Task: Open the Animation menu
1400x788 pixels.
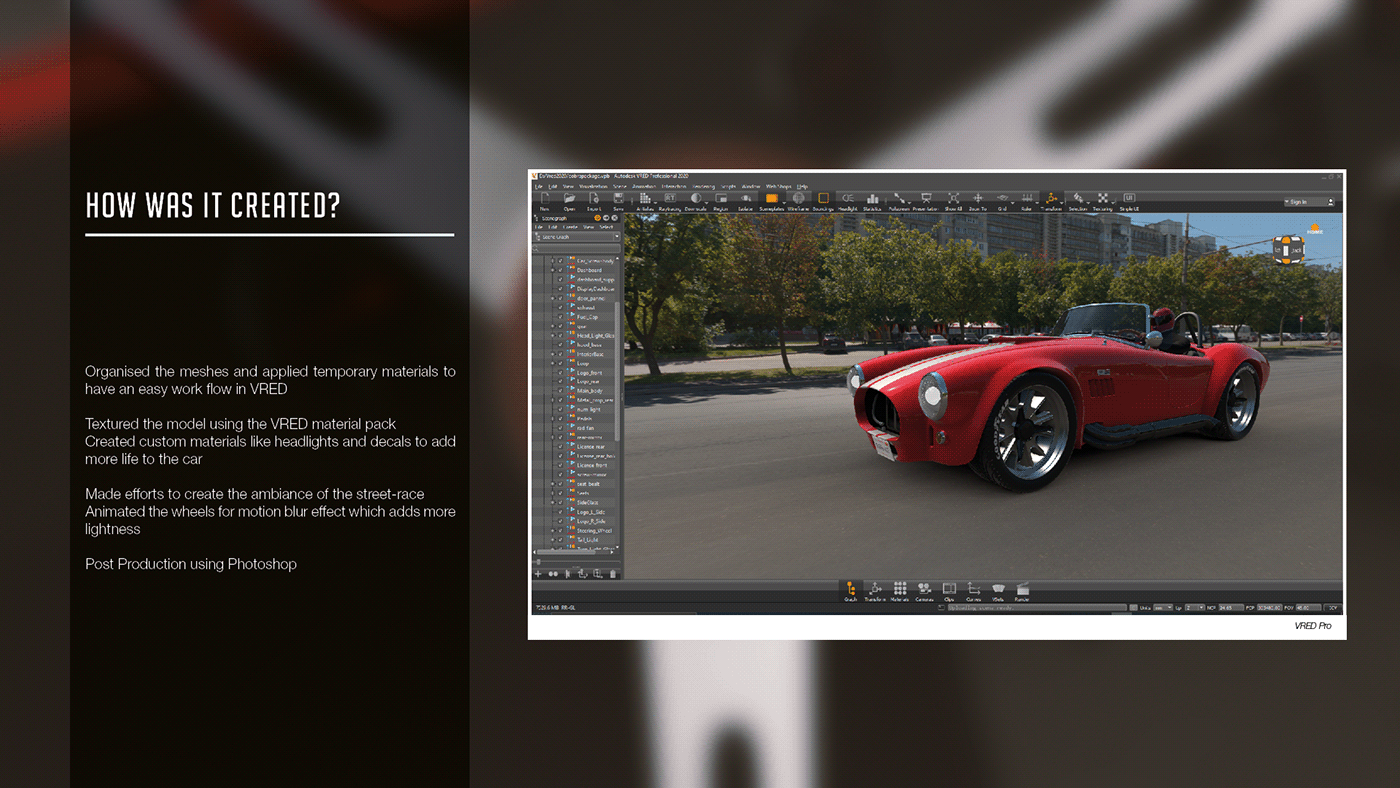Action: click(x=643, y=186)
